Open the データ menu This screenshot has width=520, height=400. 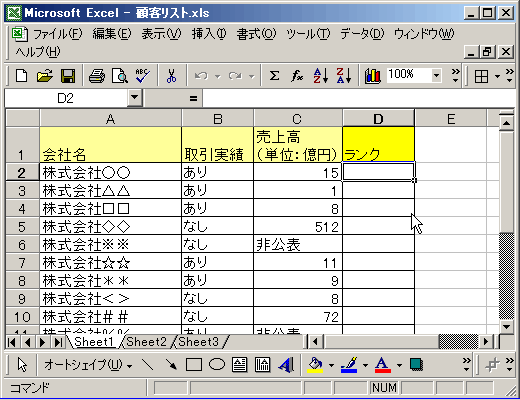362,34
